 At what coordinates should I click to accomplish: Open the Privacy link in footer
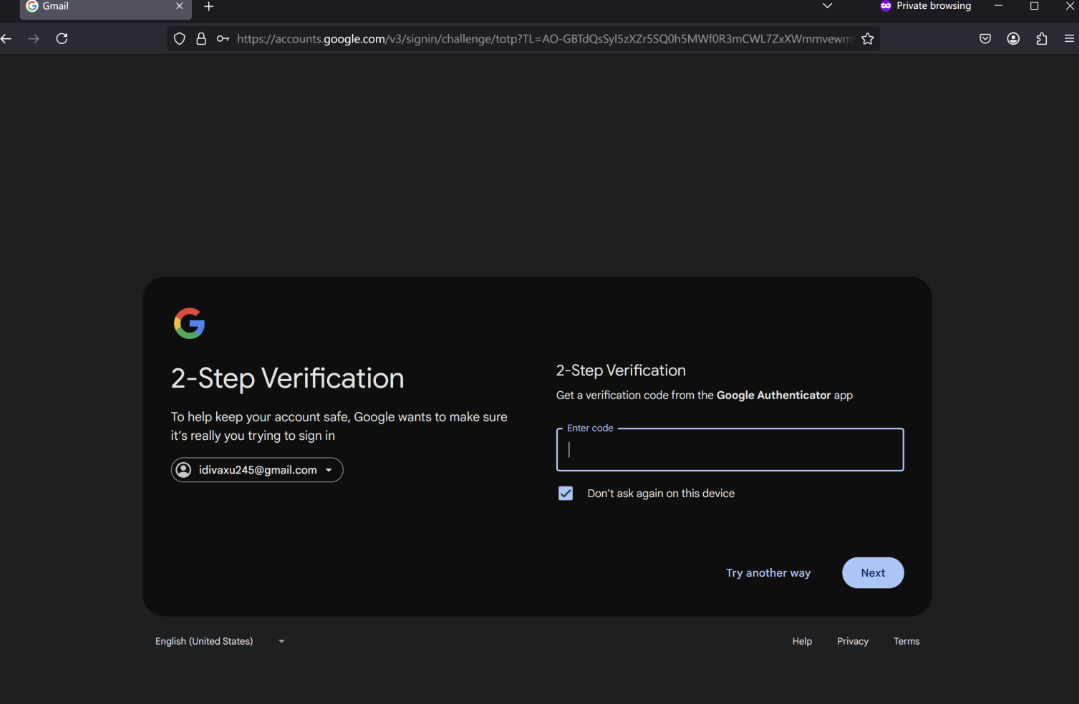click(x=852, y=641)
